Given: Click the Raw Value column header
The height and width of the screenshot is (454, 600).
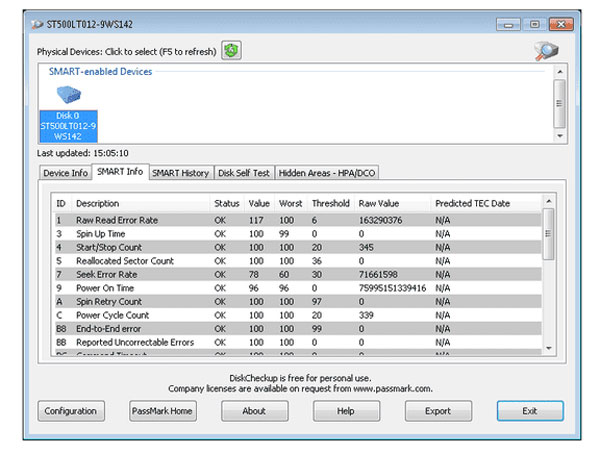Looking at the screenshot, I should pyautogui.click(x=392, y=203).
